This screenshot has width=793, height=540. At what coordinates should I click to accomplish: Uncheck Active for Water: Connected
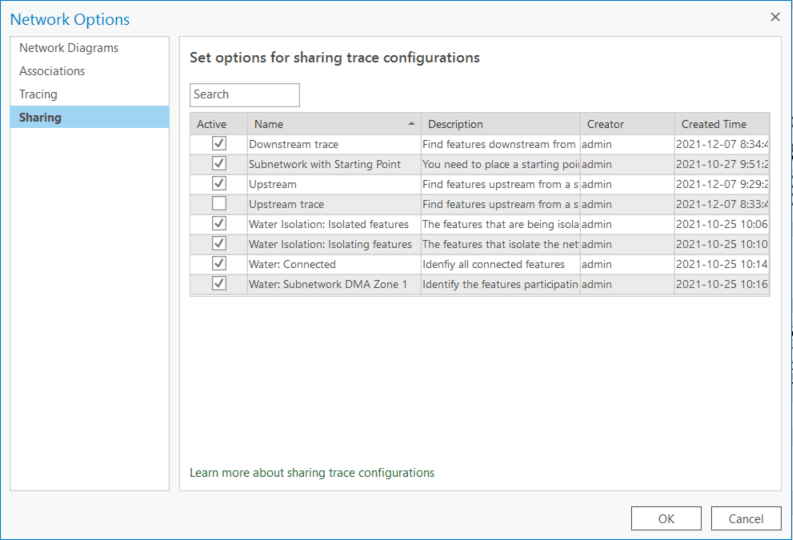click(x=219, y=263)
